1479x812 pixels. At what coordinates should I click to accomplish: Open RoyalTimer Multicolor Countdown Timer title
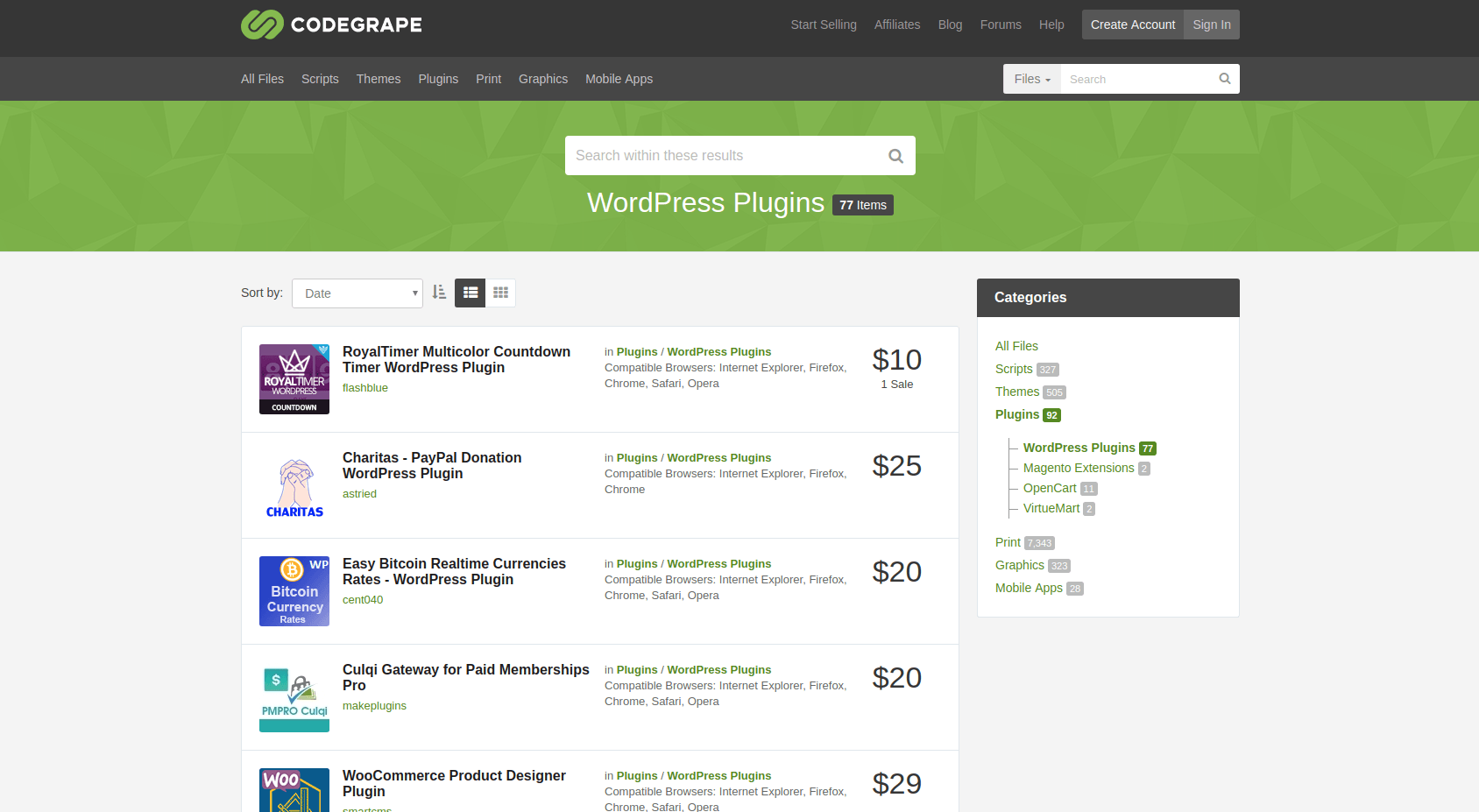point(456,360)
